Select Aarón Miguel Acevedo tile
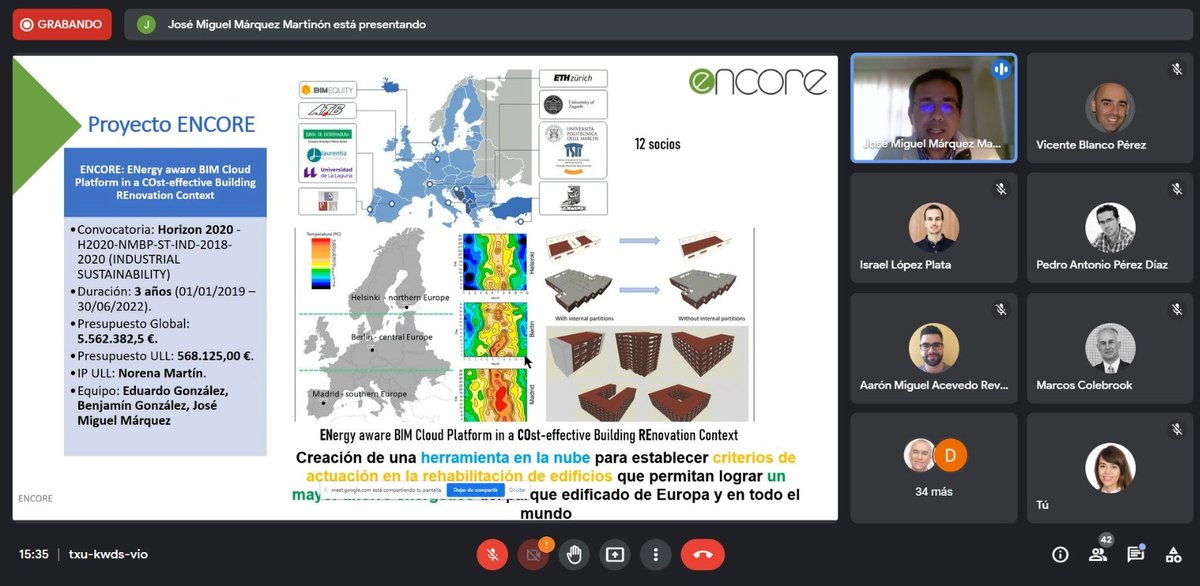This screenshot has width=1200, height=586. 934,347
